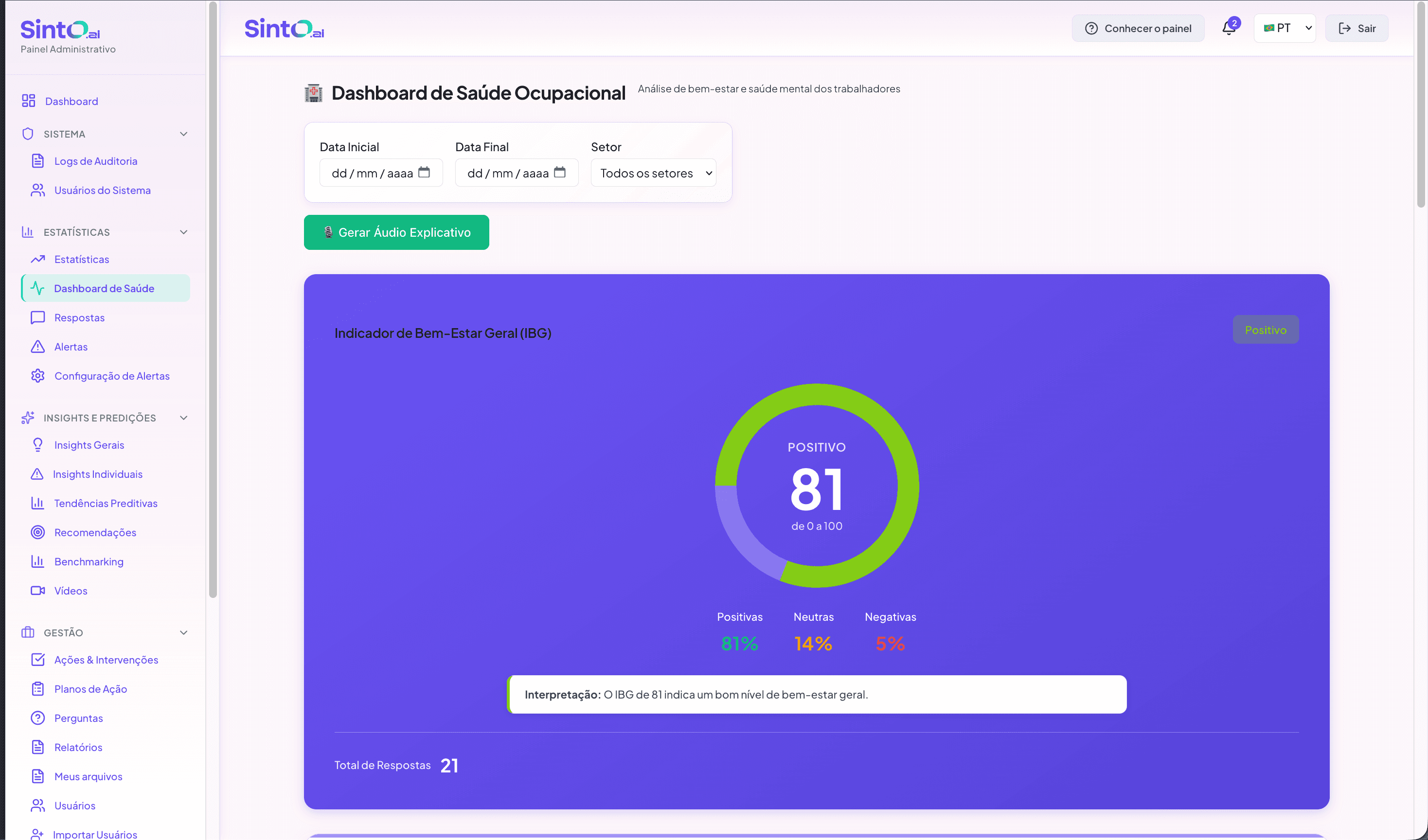Image resolution: width=1428 pixels, height=840 pixels.
Task: Click the notification bell icon
Action: point(1229,28)
